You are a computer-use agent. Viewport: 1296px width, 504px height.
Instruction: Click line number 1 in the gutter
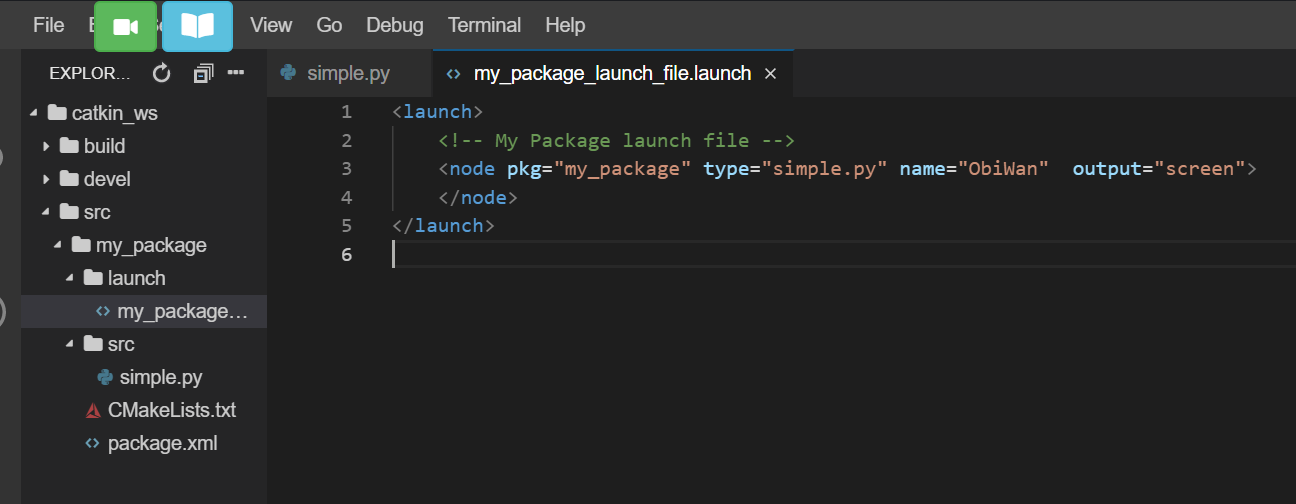click(x=346, y=111)
